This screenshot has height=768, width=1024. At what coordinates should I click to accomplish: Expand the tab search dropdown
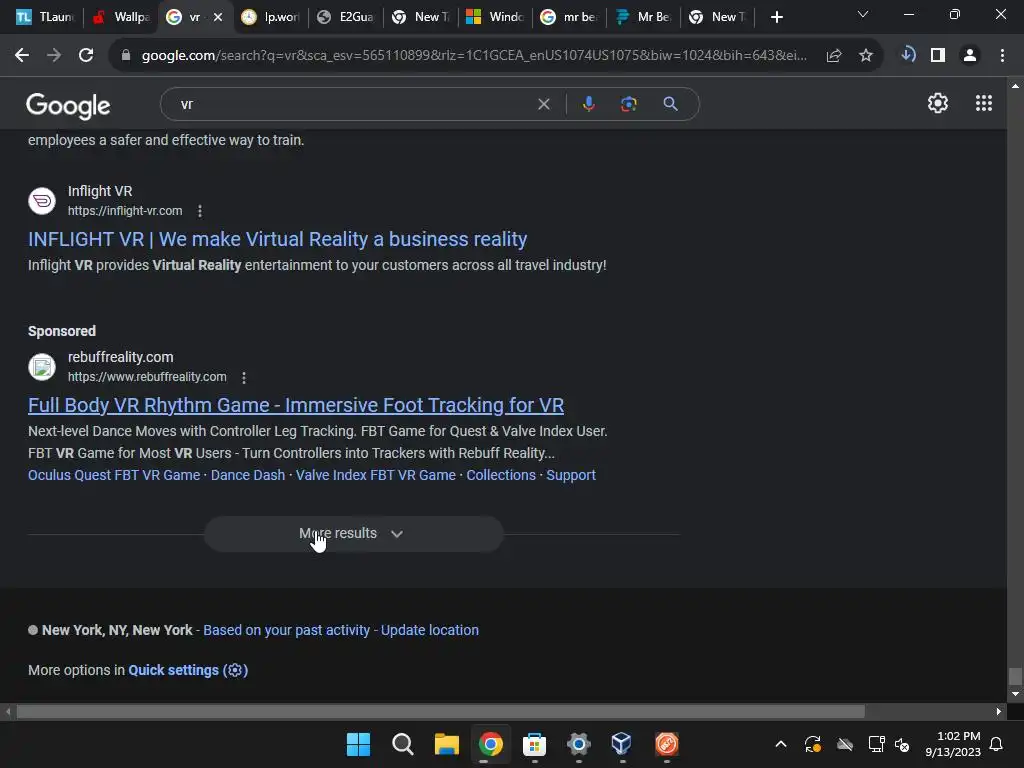[x=863, y=14]
